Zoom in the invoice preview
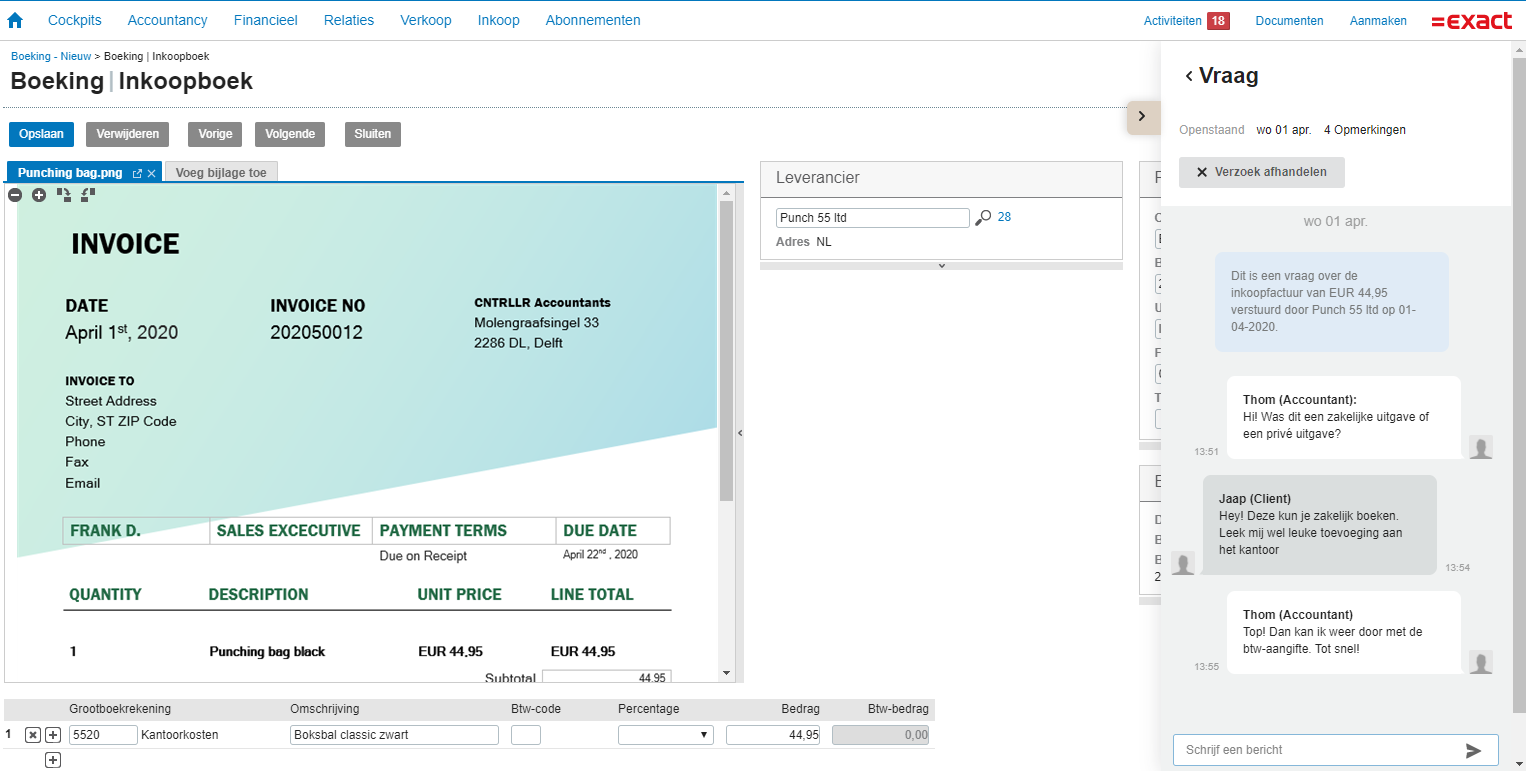Viewport: 1526px width, 771px height. pyautogui.click(x=39, y=195)
